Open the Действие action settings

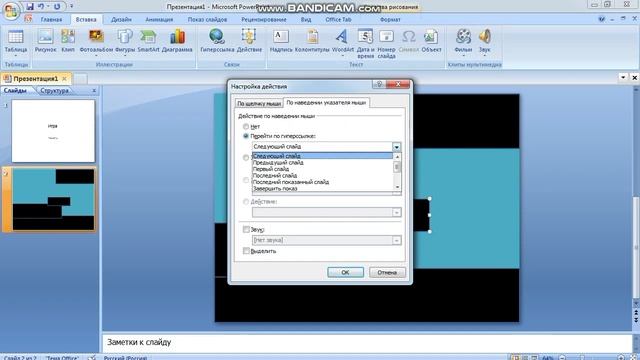tap(249, 41)
